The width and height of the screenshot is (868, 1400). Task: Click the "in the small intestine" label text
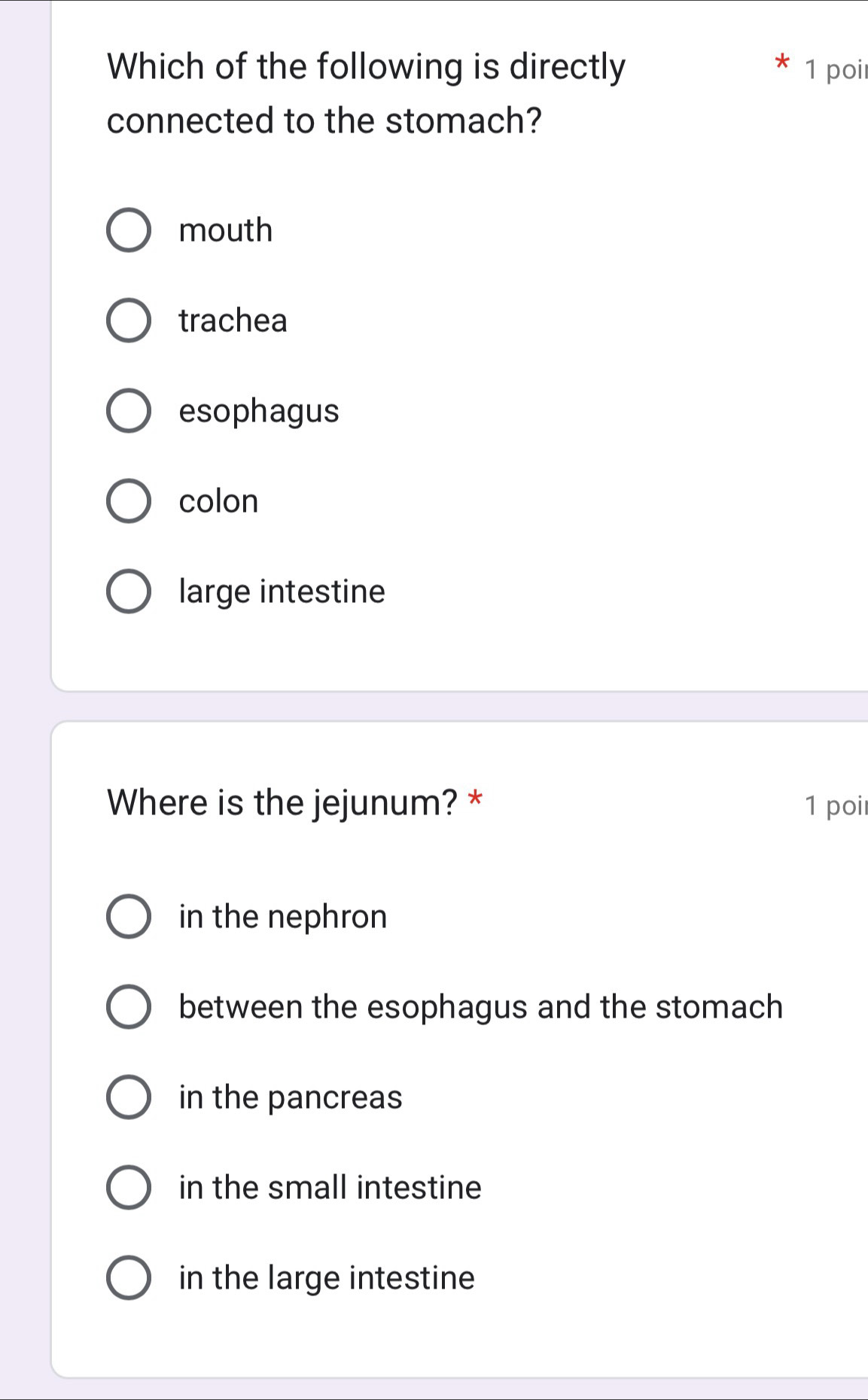tap(330, 1188)
